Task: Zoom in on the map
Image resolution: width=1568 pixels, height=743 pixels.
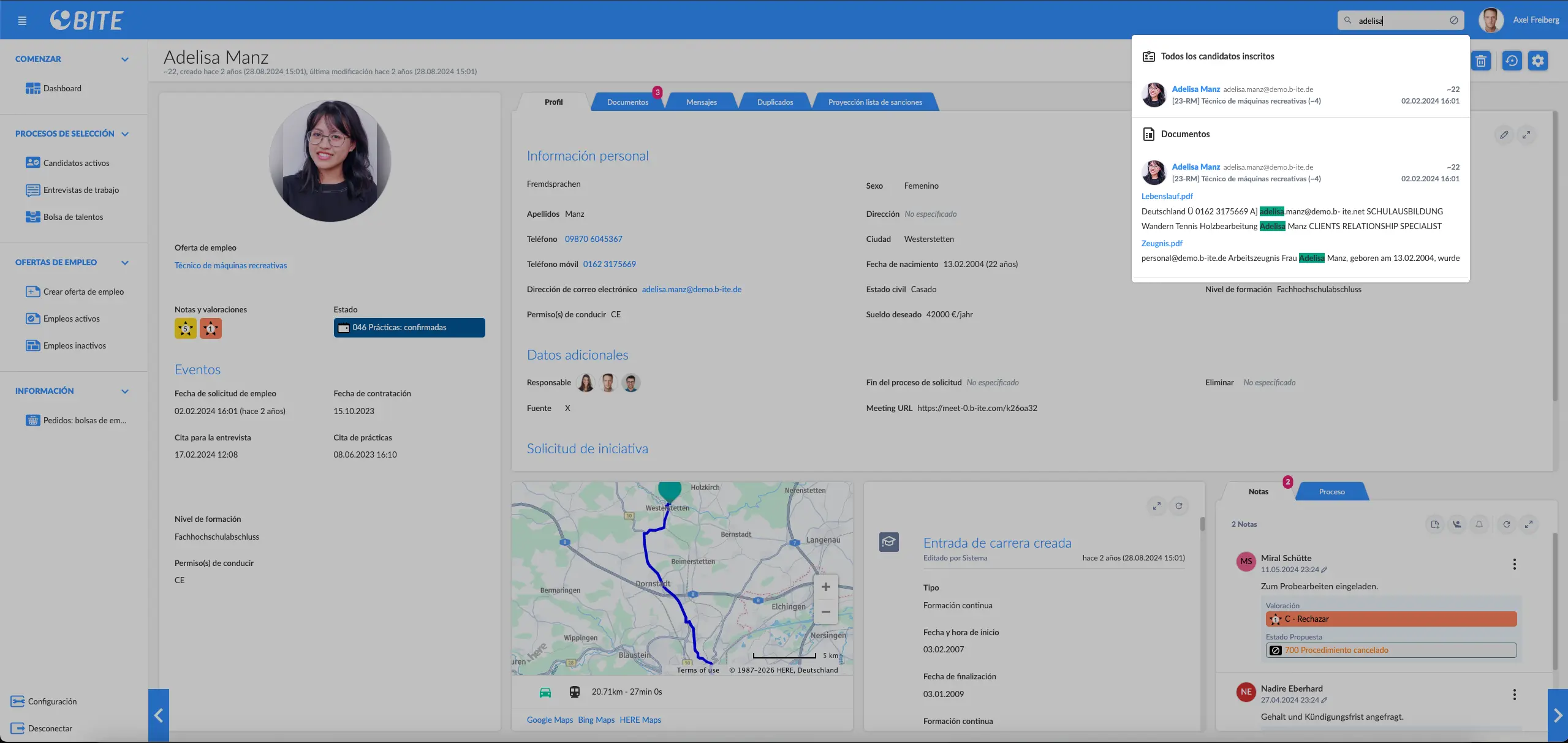Action: (826, 587)
